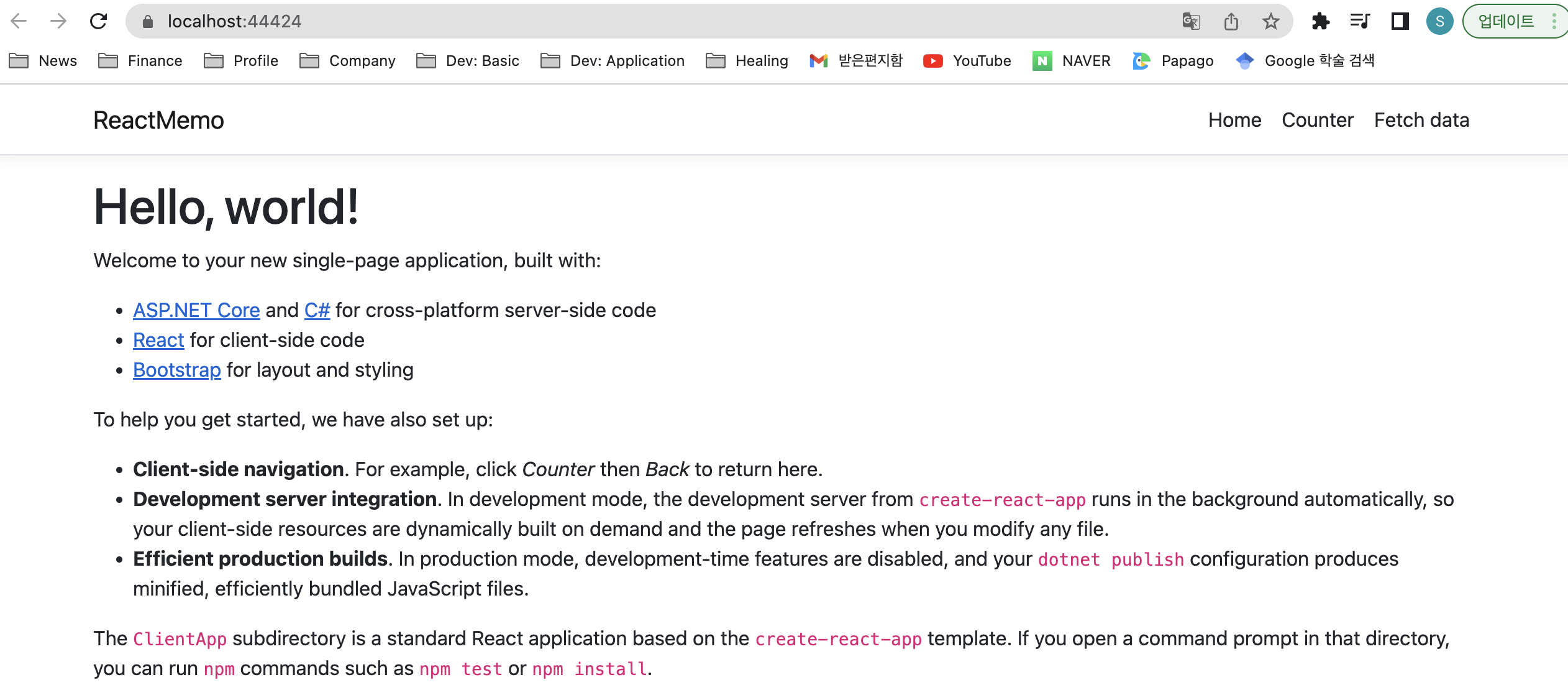
Task: Open the YouTube bookmark
Action: [967, 60]
